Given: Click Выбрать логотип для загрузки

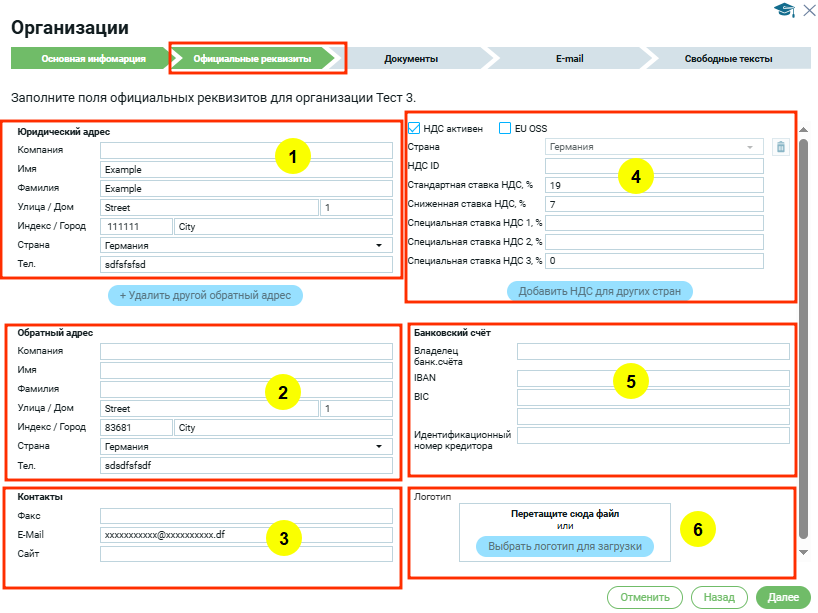Looking at the screenshot, I should click(564, 547).
